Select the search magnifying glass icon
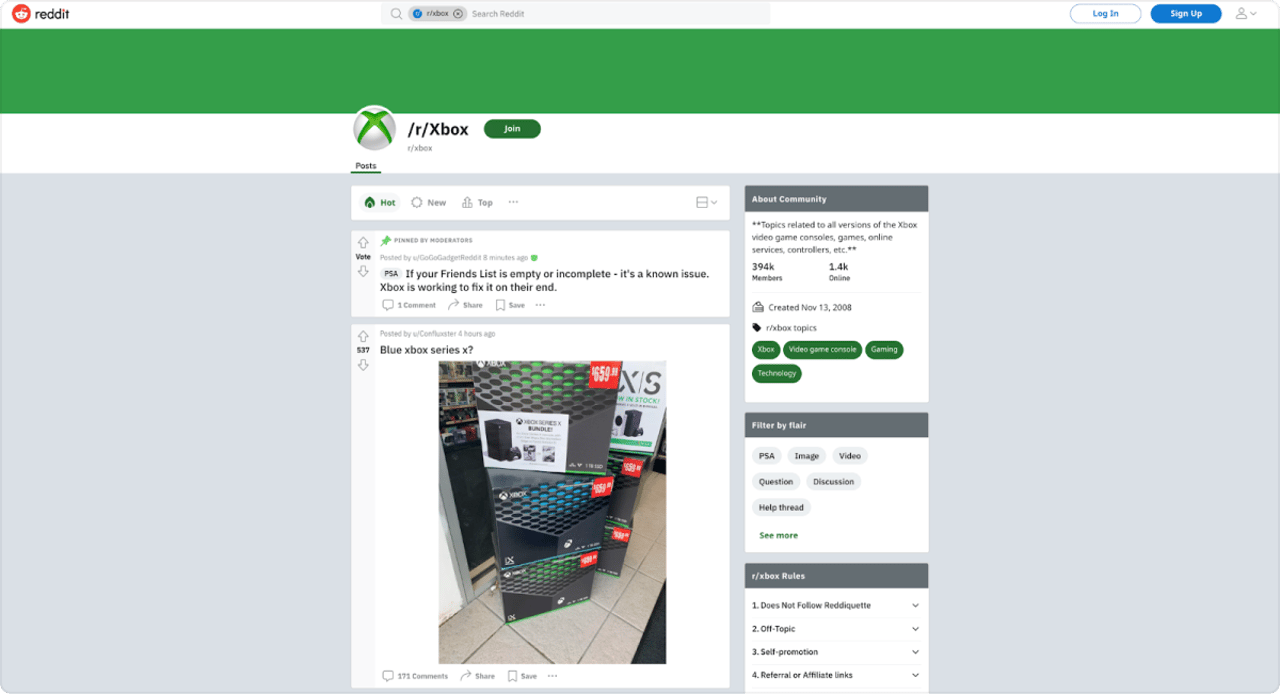 [x=396, y=13]
